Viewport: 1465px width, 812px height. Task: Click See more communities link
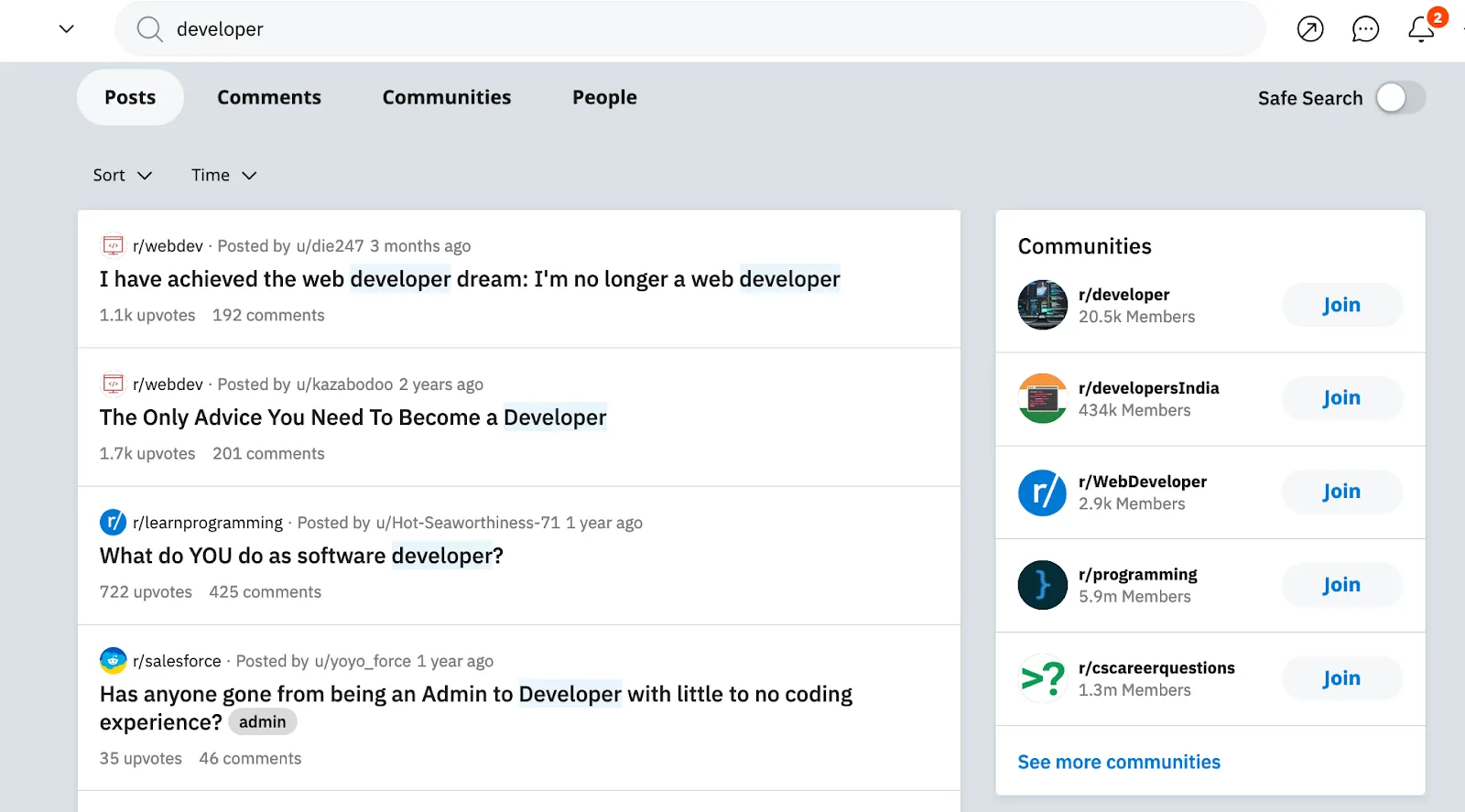(x=1119, y=762)
